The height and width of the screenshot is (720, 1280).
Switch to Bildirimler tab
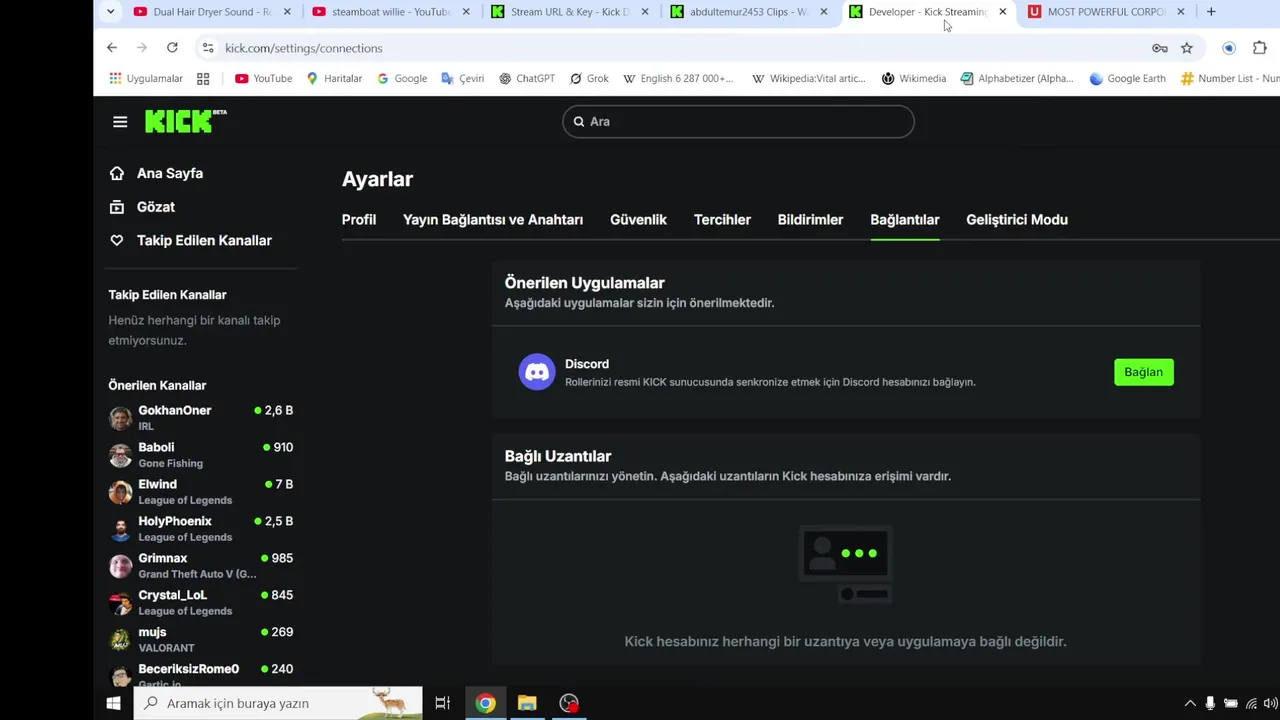[810, 219]
